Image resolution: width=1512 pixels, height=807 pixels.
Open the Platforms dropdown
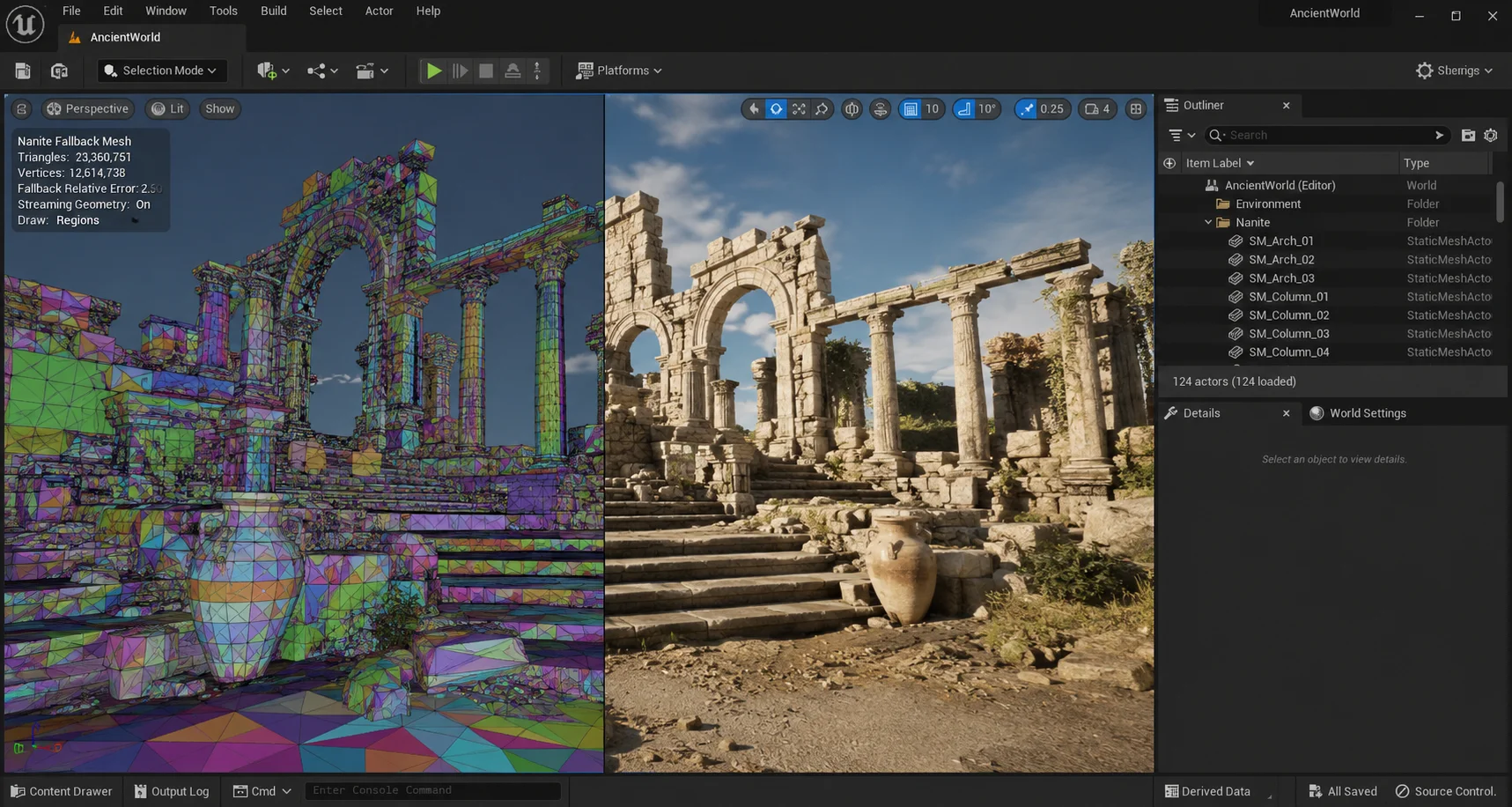[x=619, y=70]
